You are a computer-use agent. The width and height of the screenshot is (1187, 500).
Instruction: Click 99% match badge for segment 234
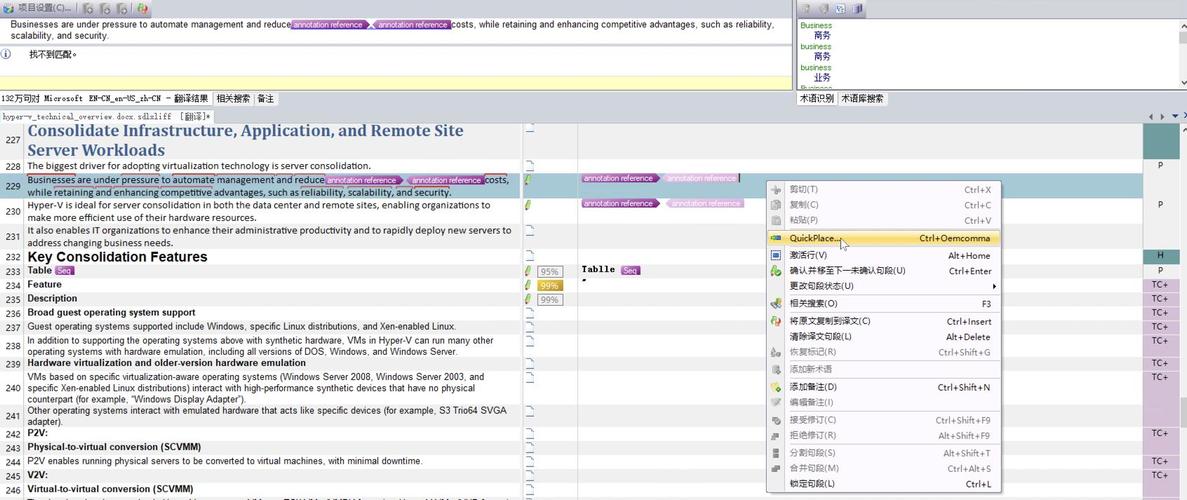(550, 286)
